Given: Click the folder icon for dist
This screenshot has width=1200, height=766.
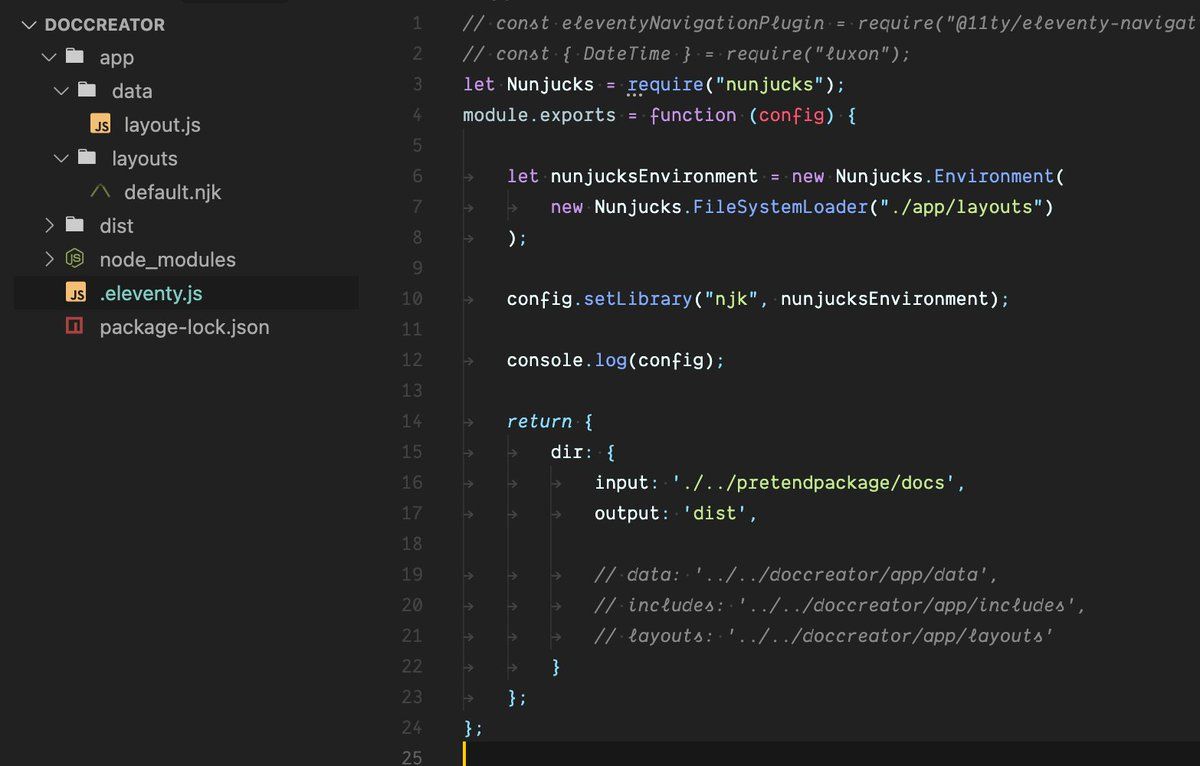Looking at the screenshot, I should pyautogui.click(x=75, y=226).
